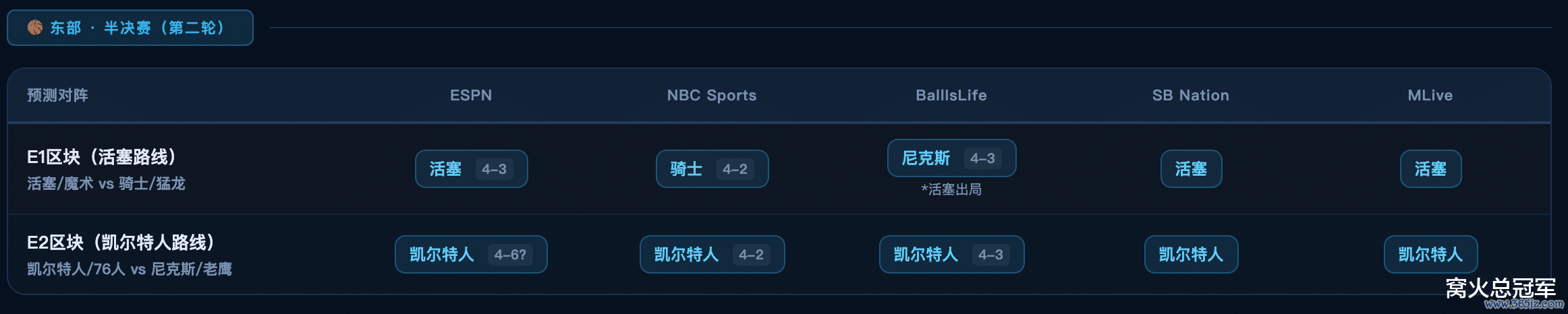Click SB Nation's 凯尔特人 prediction pill
Screen dimensions: 1568x314
1191,255
